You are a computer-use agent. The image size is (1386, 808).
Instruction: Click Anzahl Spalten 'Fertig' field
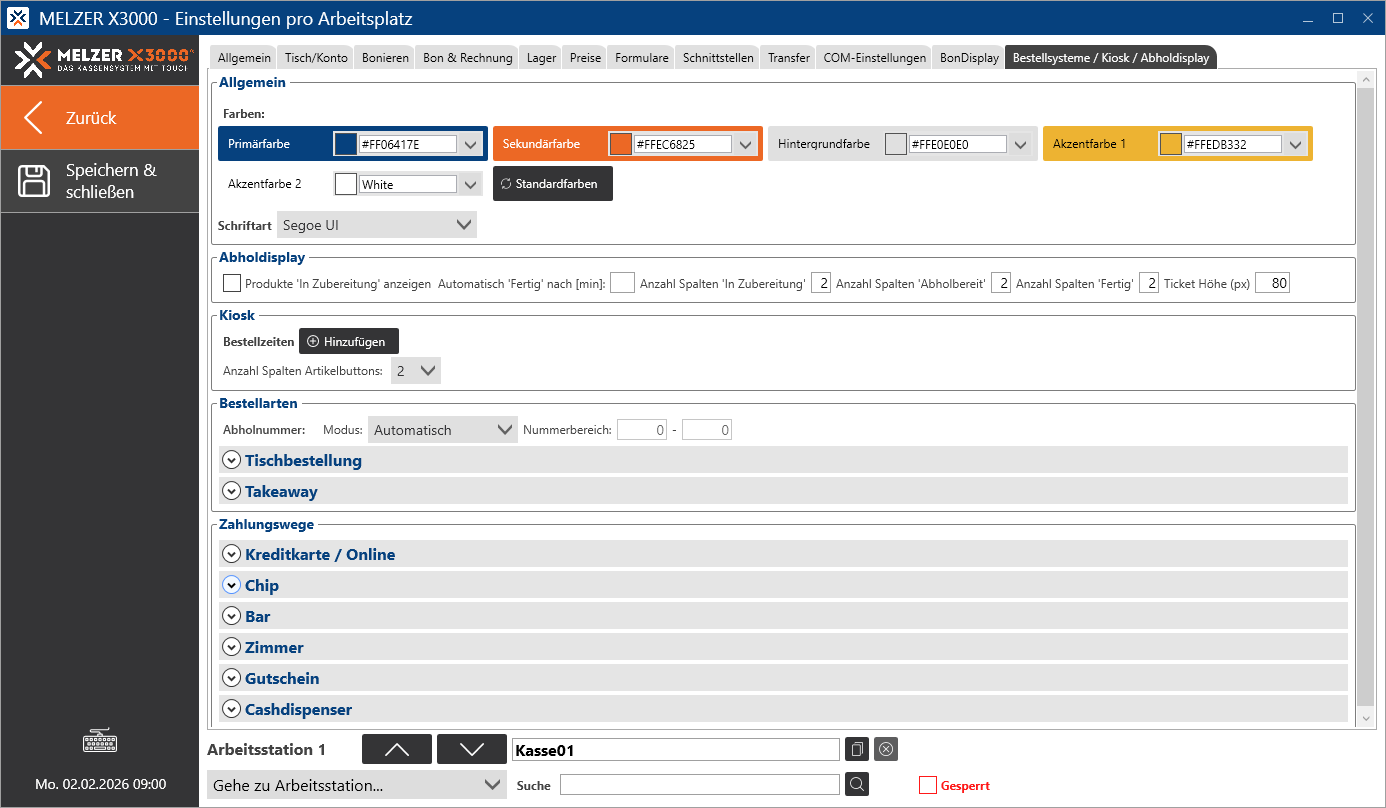(1149, 283)
